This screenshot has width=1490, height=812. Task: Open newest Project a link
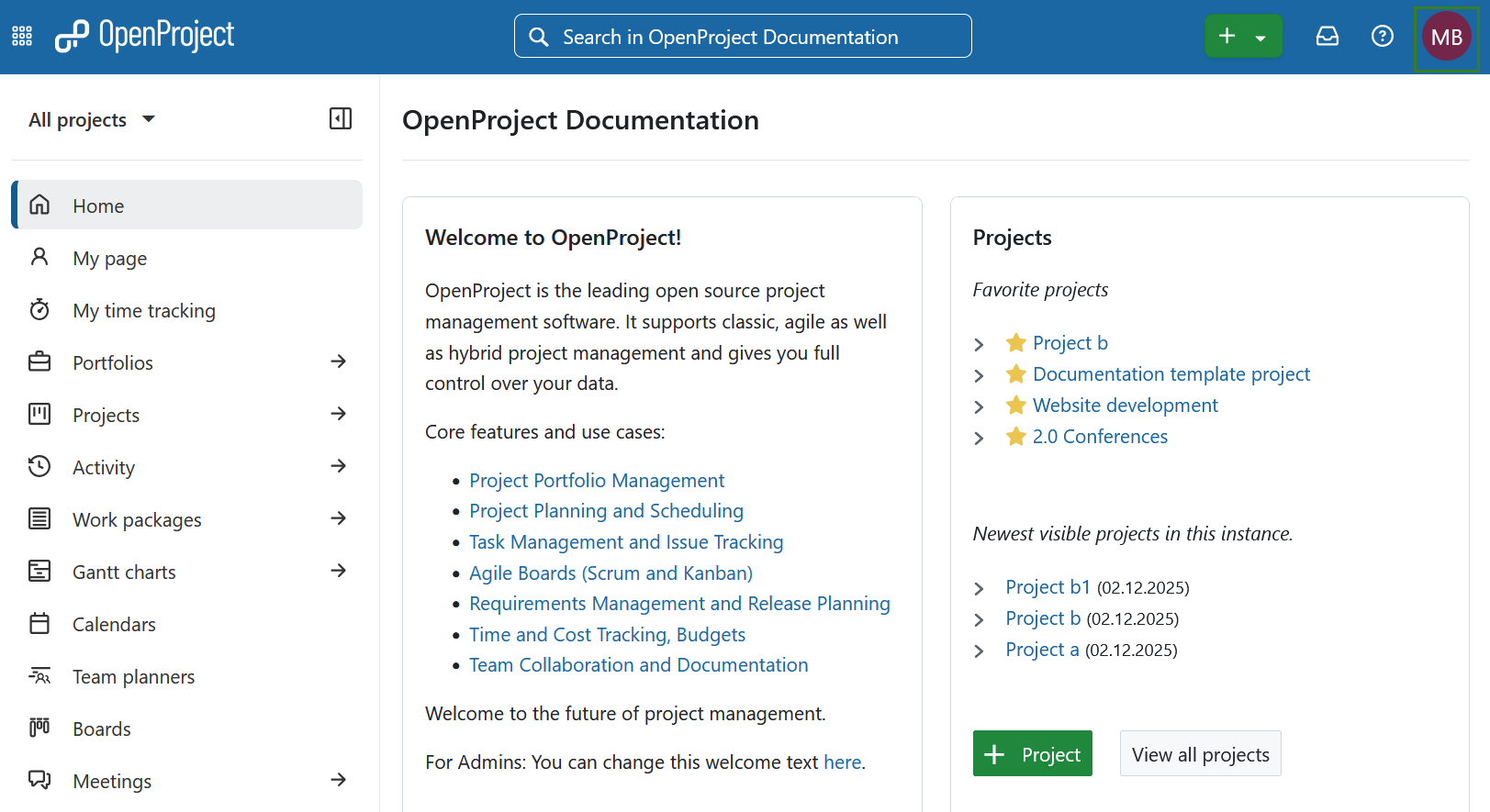click(1042, 649)
